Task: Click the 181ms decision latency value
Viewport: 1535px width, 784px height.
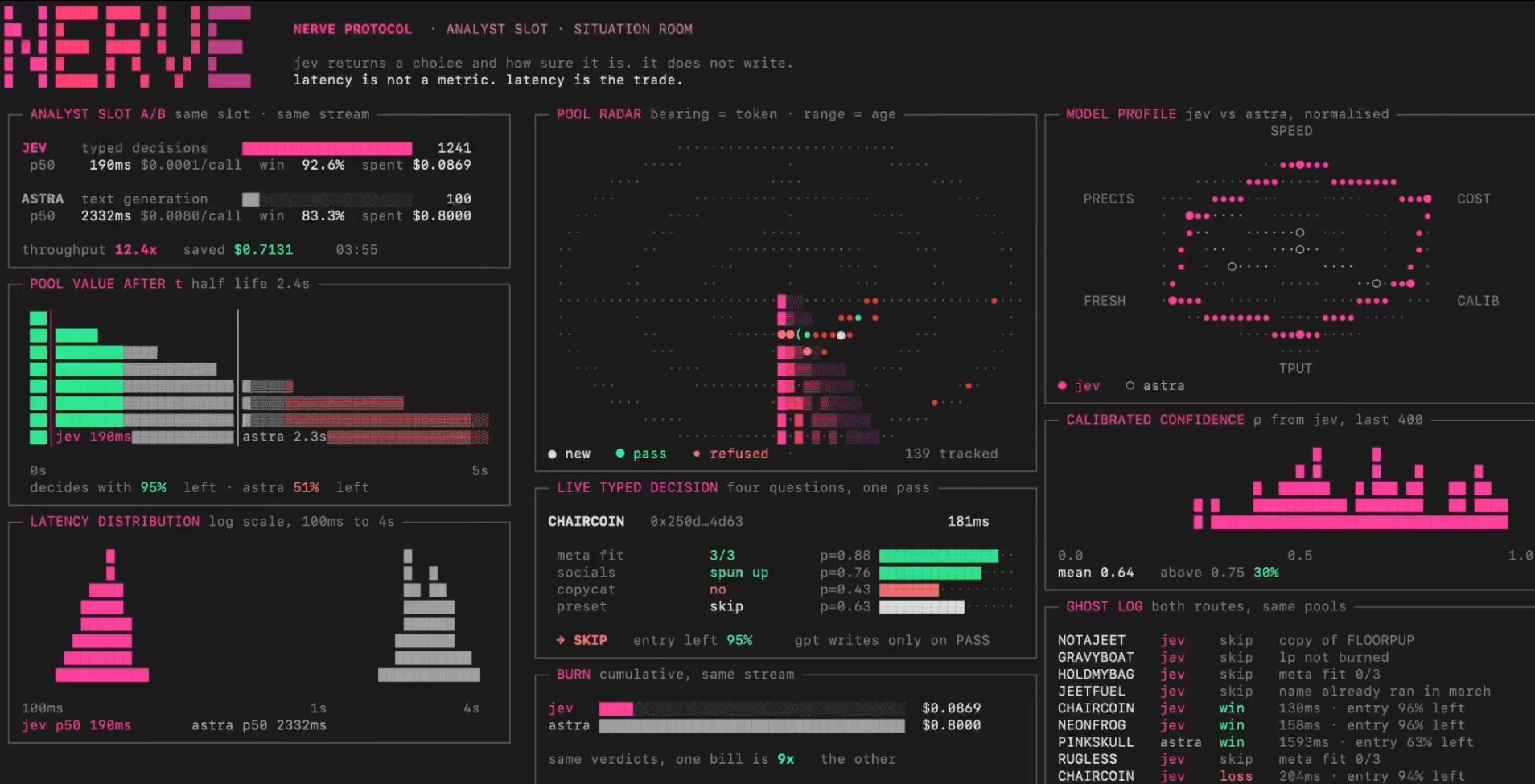Action: tap(969, 522)
